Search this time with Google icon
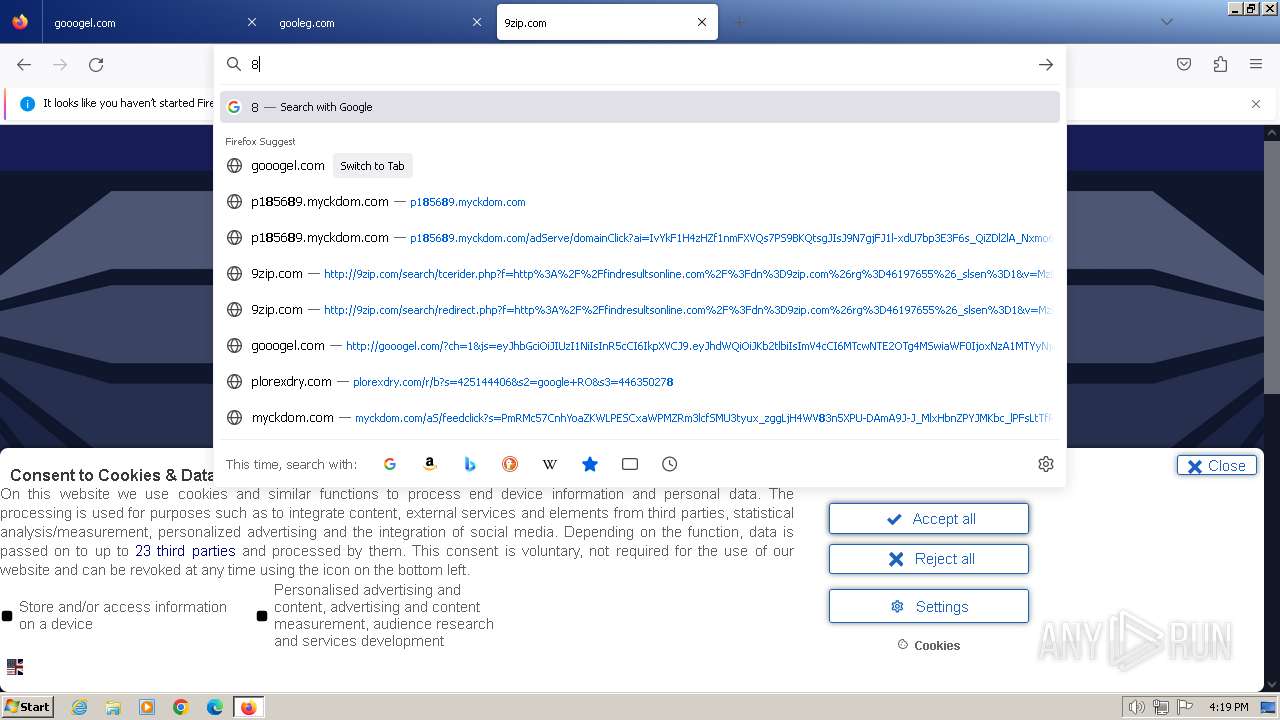Screen dimensions: 1280x720 pyautogui.click(x=390, y=464)
